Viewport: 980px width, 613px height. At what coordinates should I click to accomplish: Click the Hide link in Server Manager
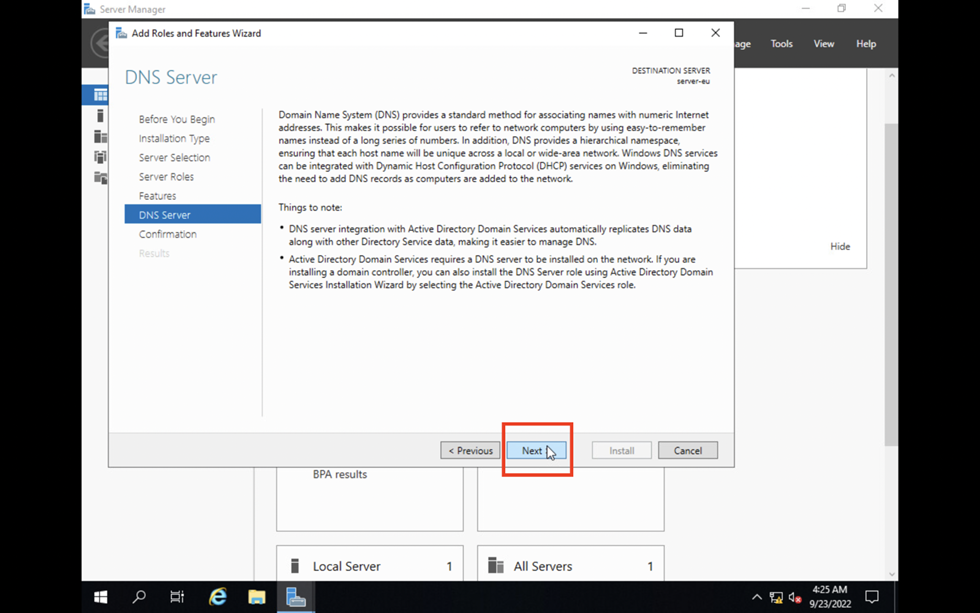pos(840,247)
